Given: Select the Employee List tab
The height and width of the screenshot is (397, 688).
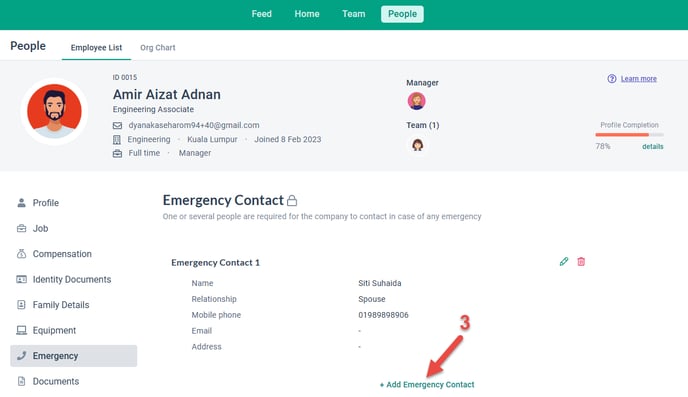Looking at the screenshot, I should (x=96, y=47).
